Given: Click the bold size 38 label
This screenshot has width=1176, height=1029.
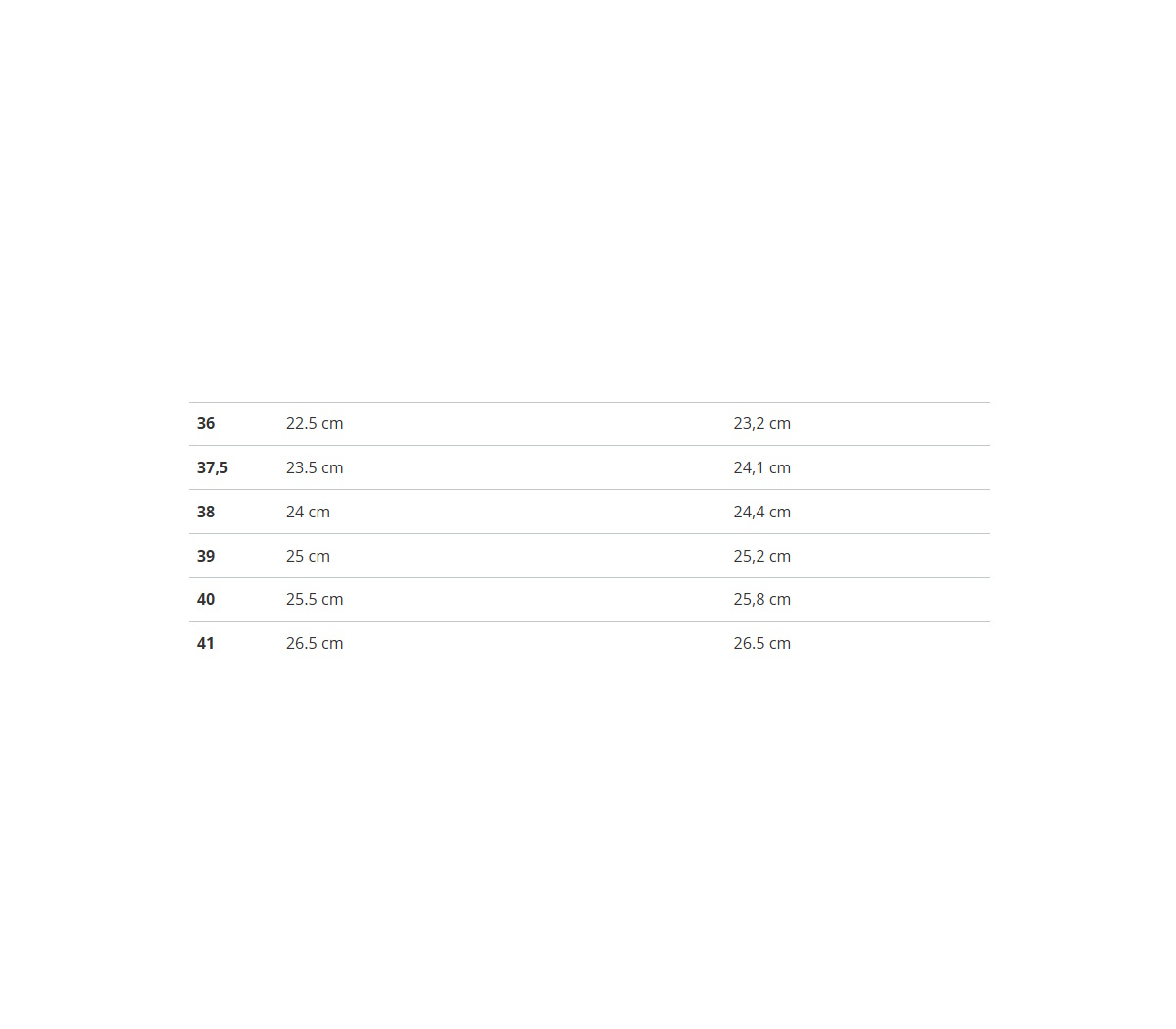Looking at the screenshot, I should (x=206, y=513).
